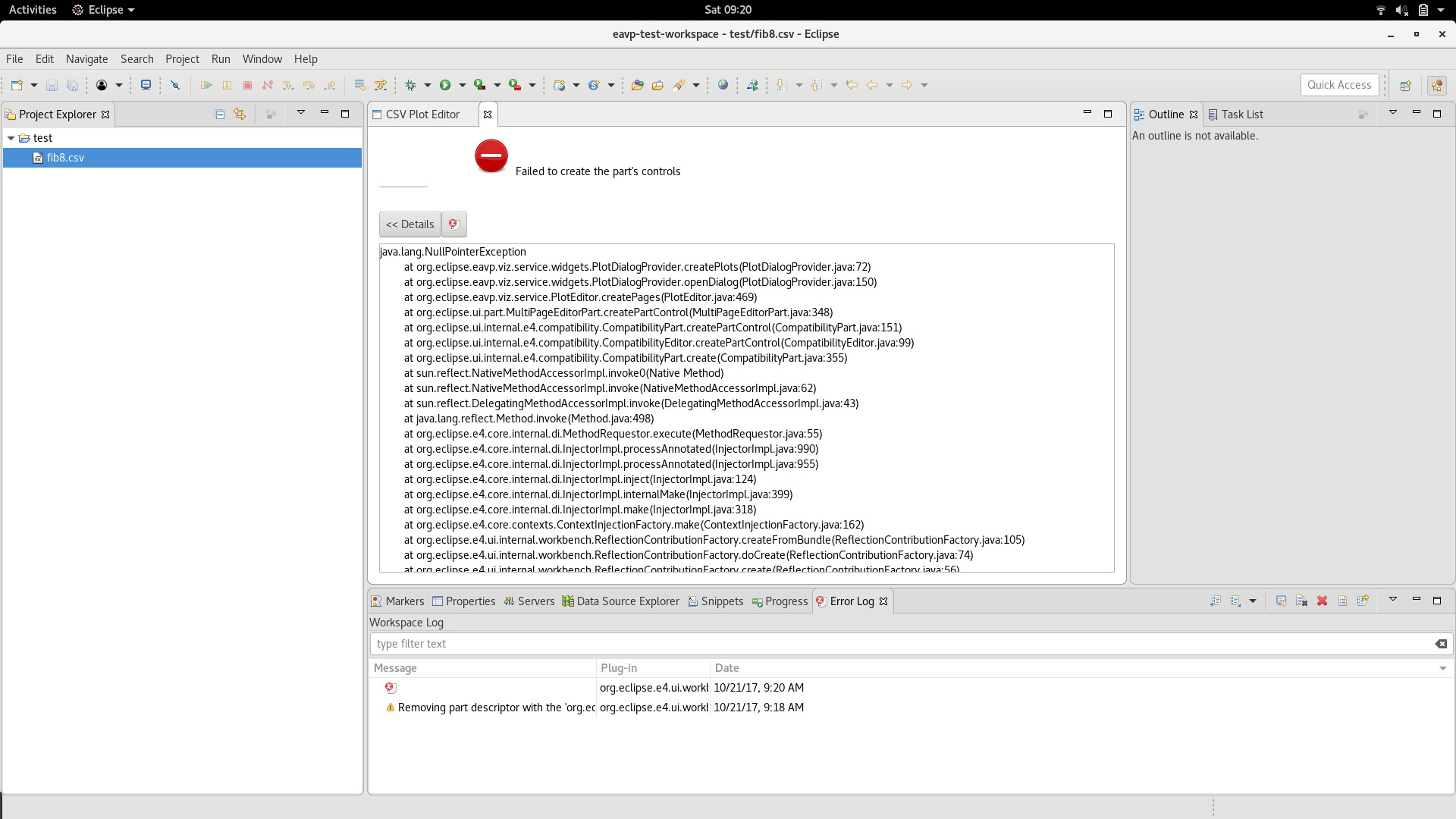Image resolution: width=1456 pixels, height=819 pixels.
Task: Click the Last Edit Location icon
Action: 852,85
